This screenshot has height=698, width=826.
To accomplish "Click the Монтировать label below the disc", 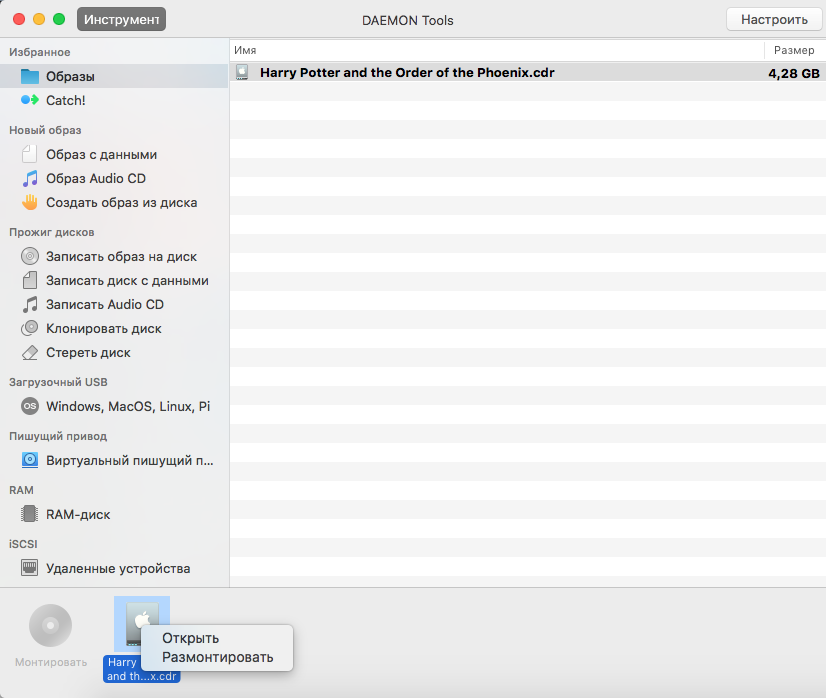I will click(x=51, y=662).
